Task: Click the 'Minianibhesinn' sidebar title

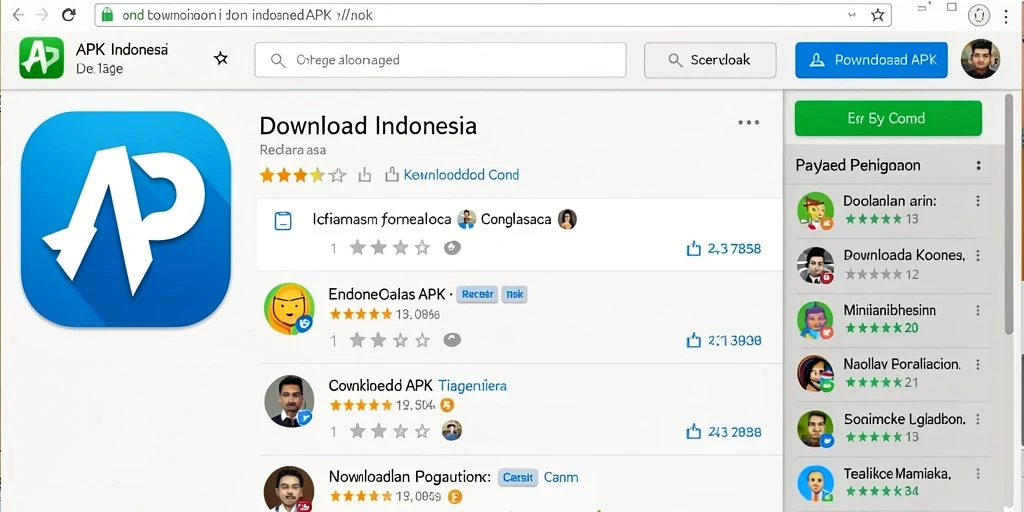Action: pyautogui.click(x=889, y=310)
